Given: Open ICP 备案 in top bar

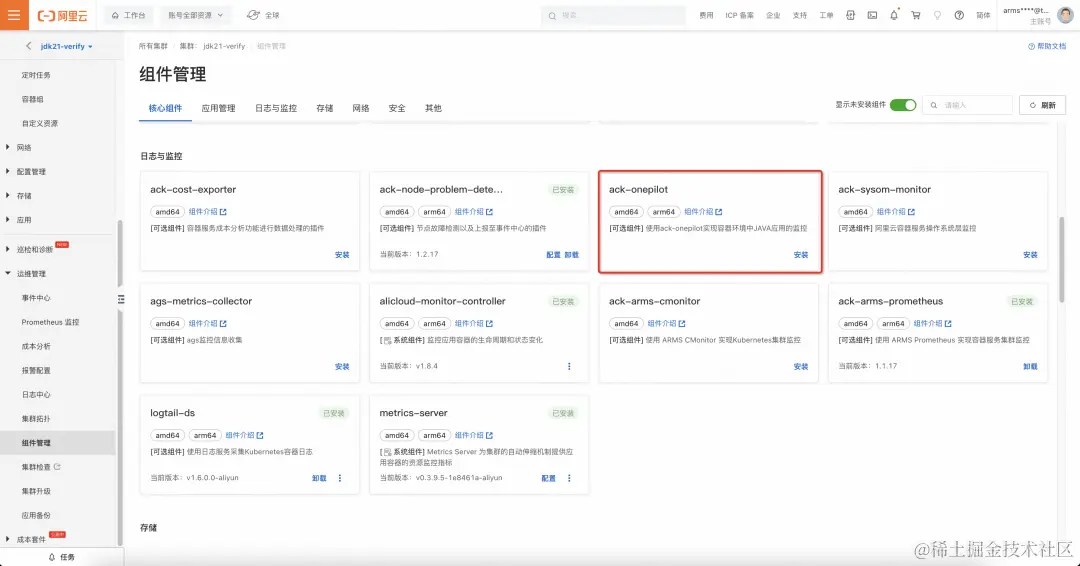Looking at the screenshot, I should click(739, 15).
